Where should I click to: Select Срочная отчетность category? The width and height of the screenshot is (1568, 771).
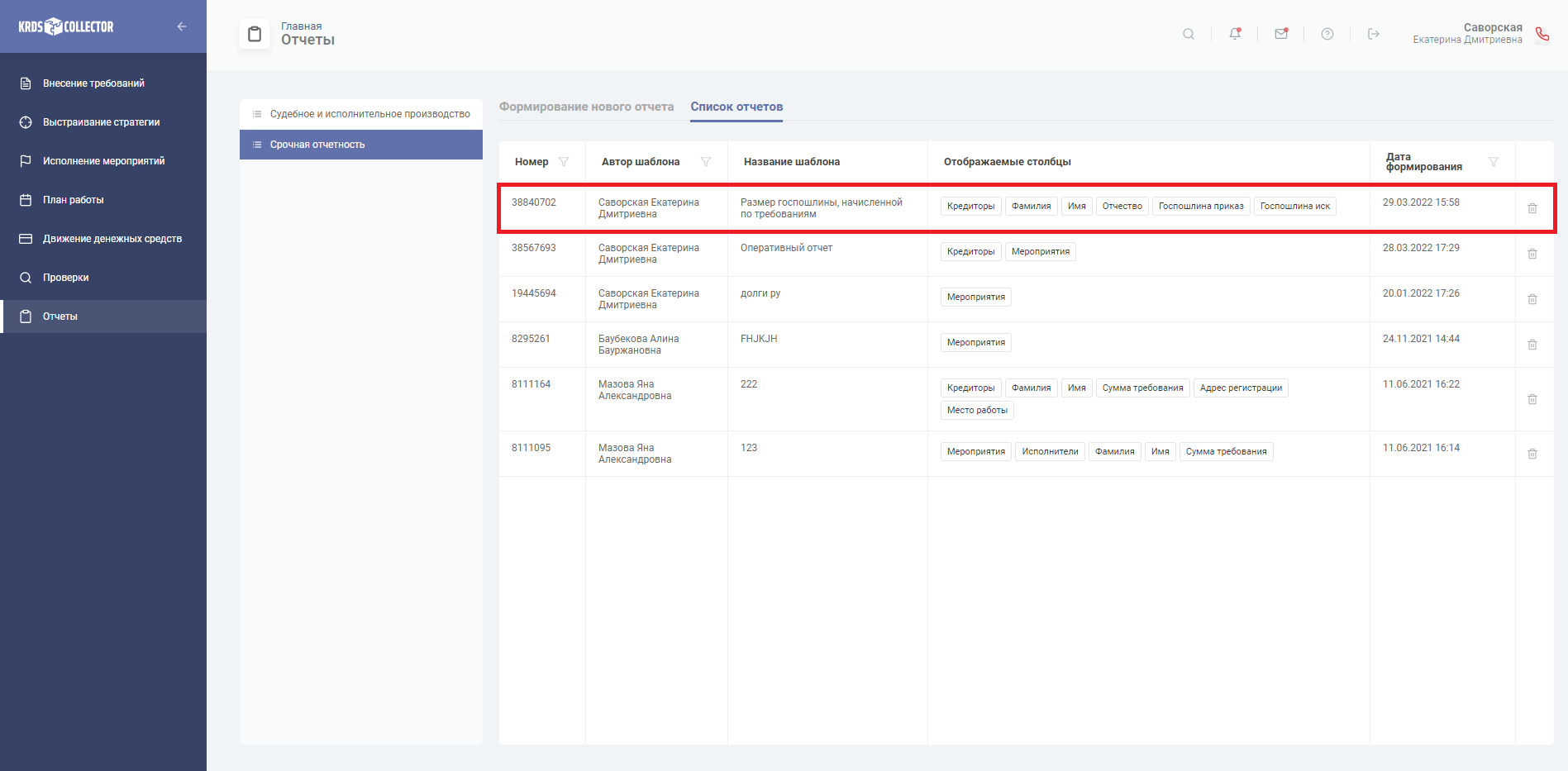(x=361, y=145)
